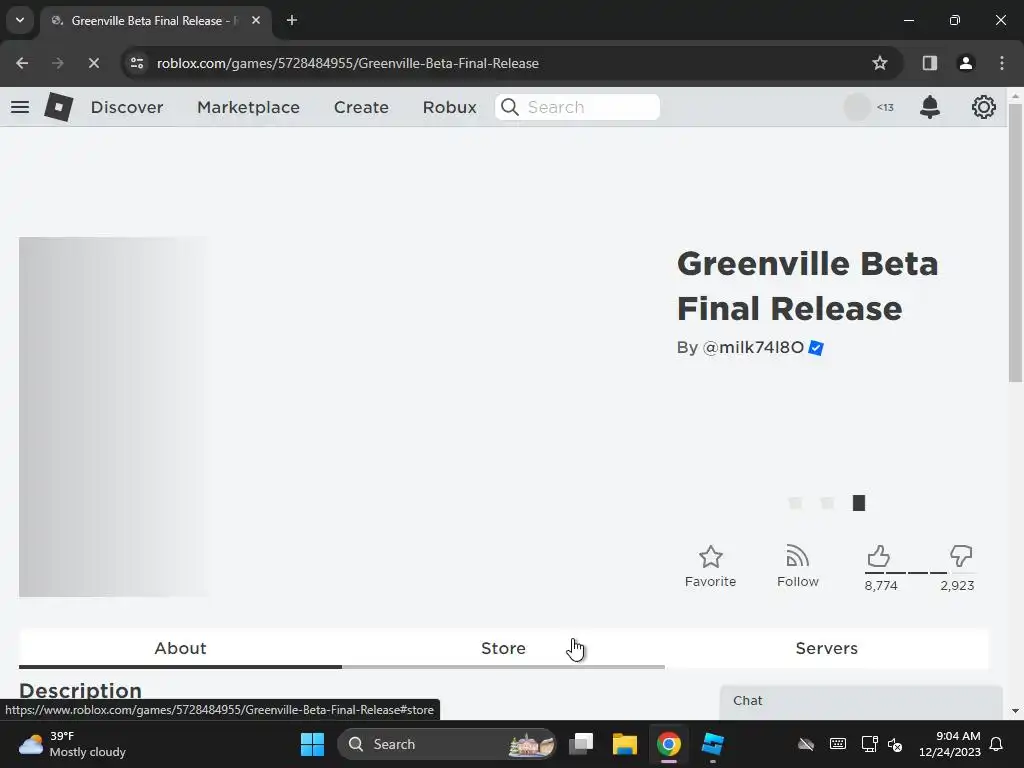This screenshot has width=1024, height=768.
Task: Open the Windows notification center bell
Action: point(997,744)
